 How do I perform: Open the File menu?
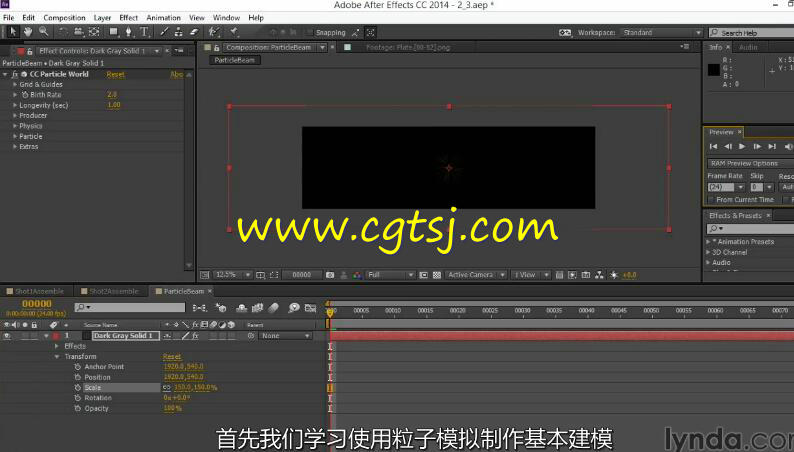pyautogui.click(x=9, y=18)
